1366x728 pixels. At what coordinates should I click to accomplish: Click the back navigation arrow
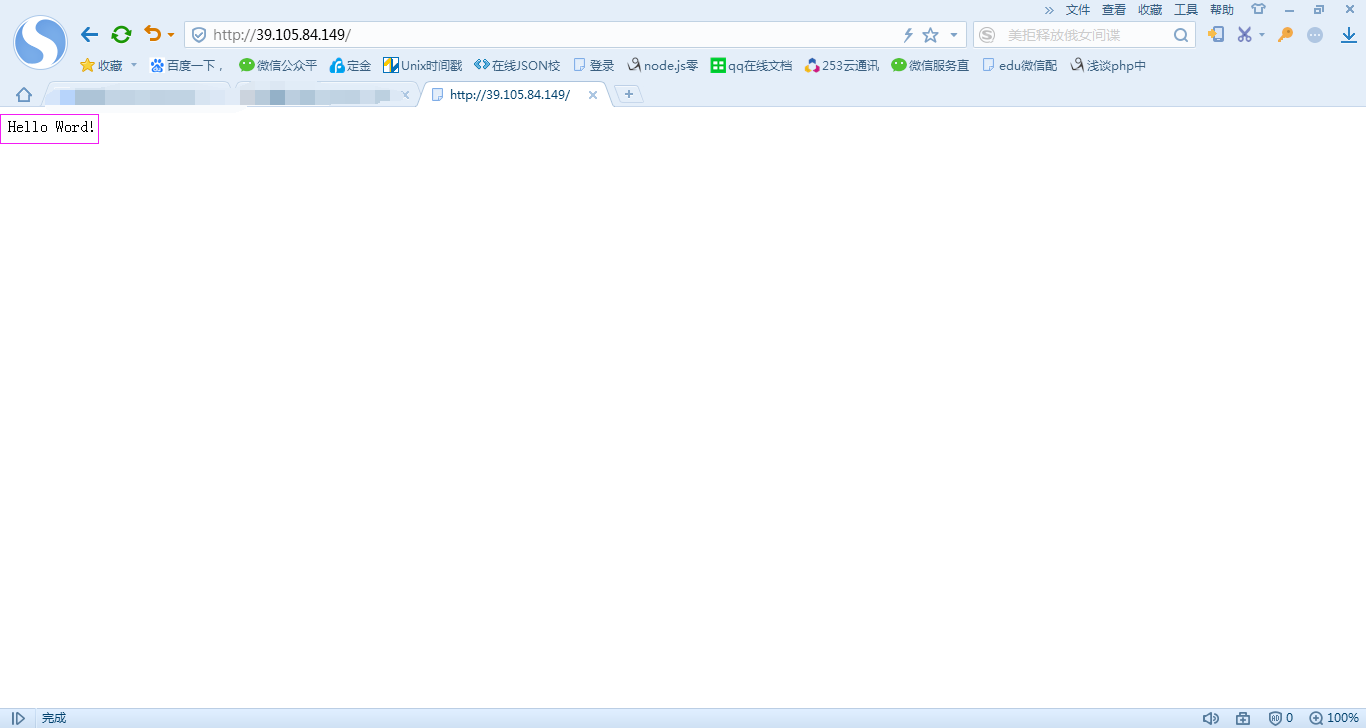(89, 33)
